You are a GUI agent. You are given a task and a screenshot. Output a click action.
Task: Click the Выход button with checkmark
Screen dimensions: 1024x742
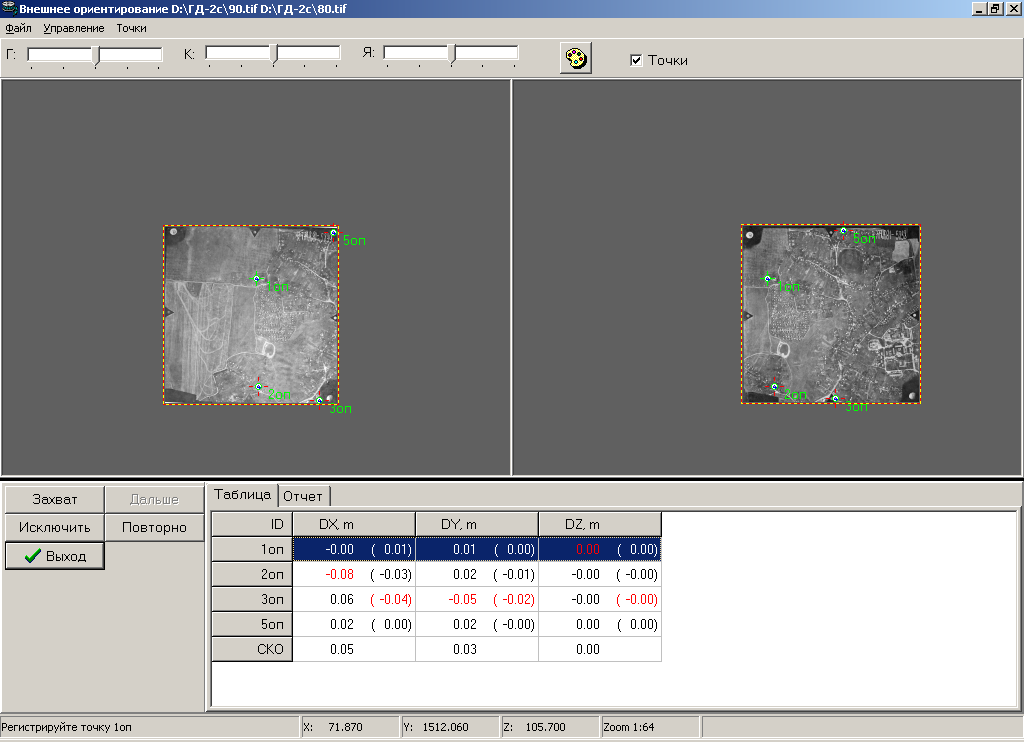point(55,556)
